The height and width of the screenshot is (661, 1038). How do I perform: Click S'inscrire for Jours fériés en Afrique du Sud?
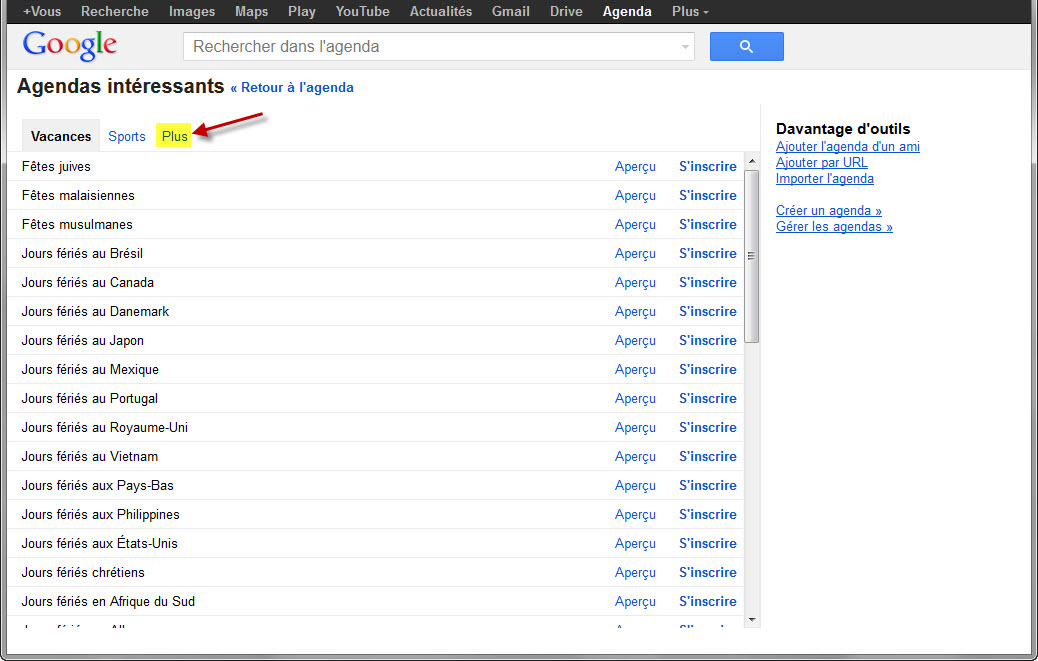(x=708, y=603)
